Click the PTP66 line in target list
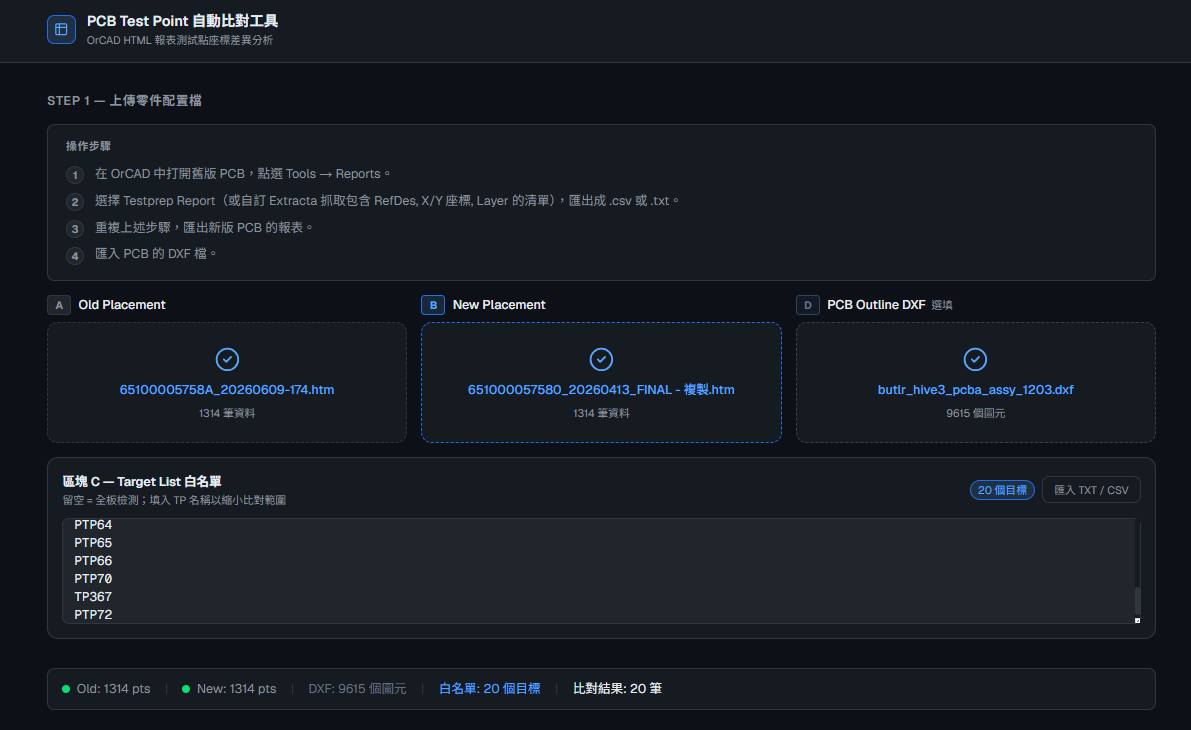The width and height of the screenshot is (1191, 730). pyautogui.click(x=93, y=561)
